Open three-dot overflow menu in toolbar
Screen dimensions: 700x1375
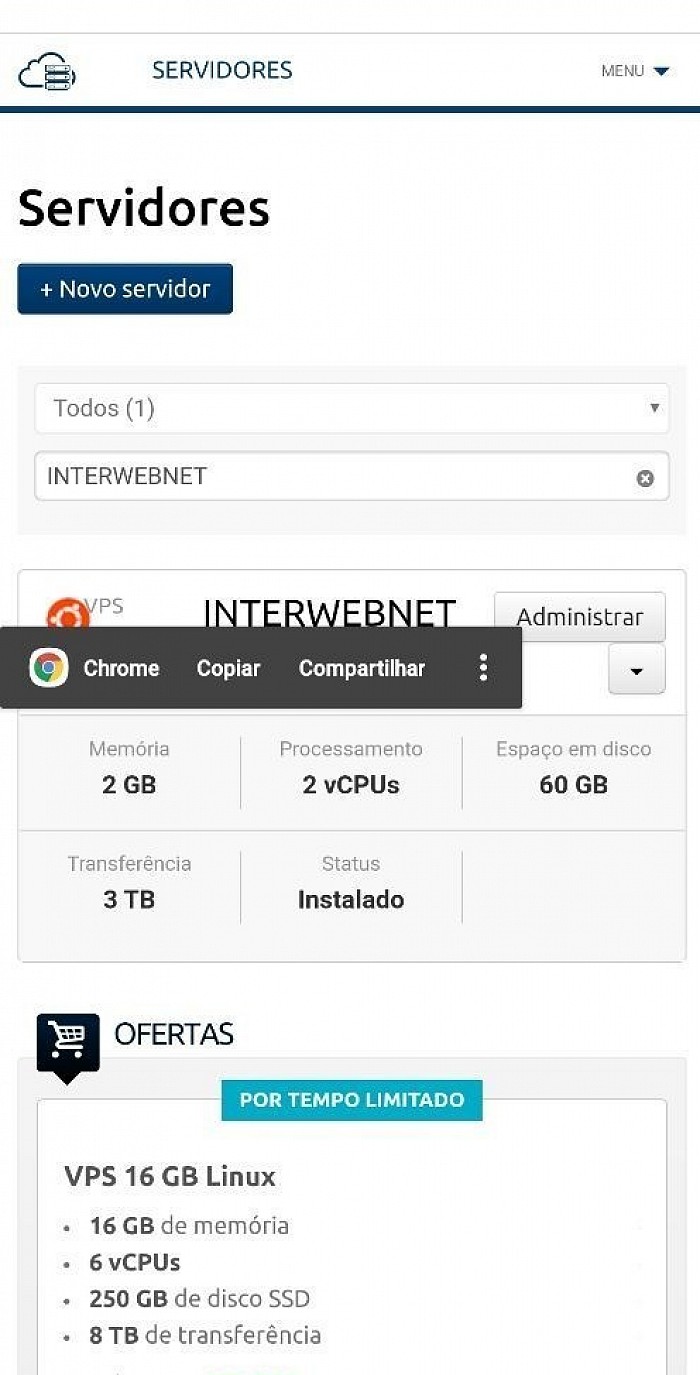(483, 668)
